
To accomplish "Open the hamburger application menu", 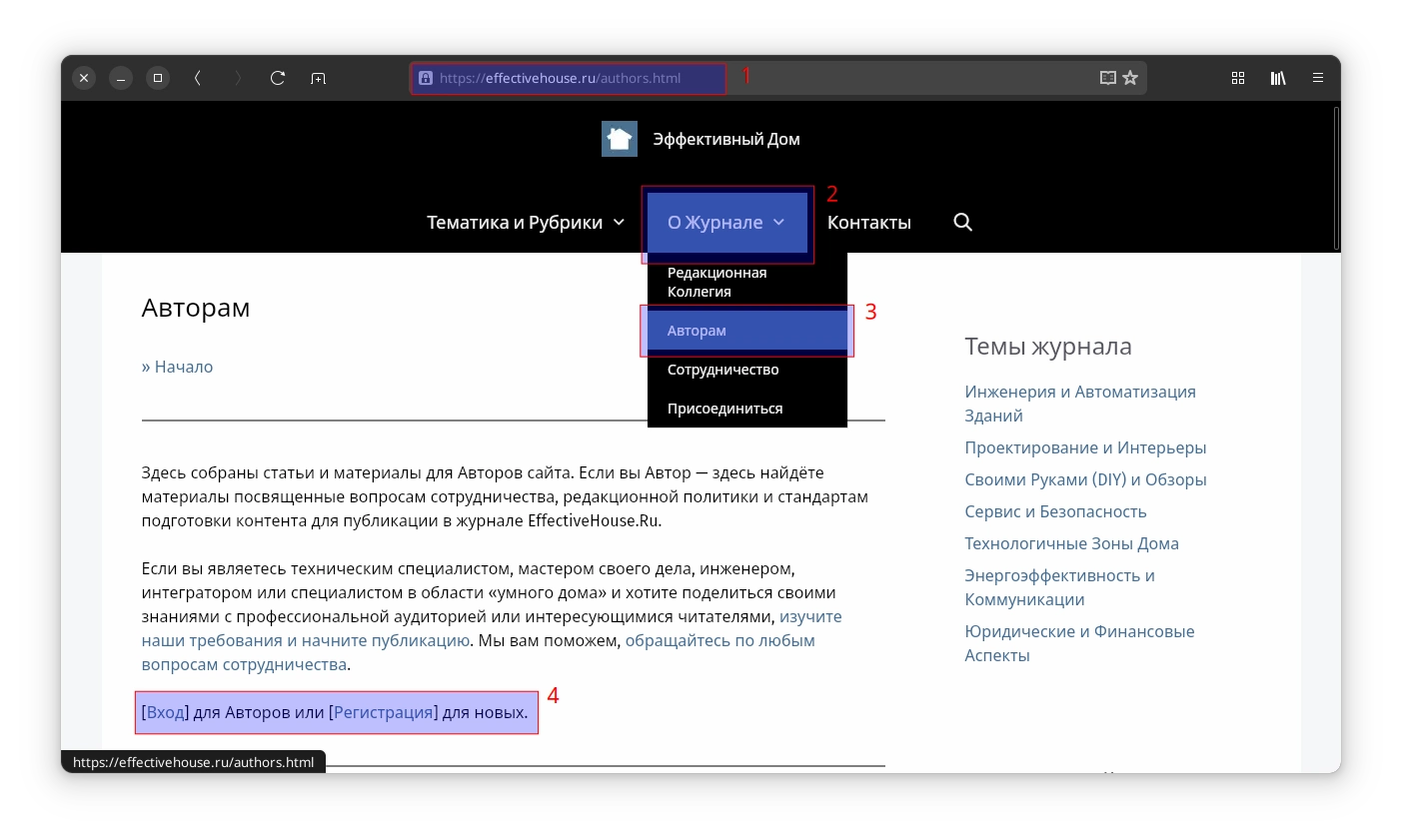I will (1317, 77).
